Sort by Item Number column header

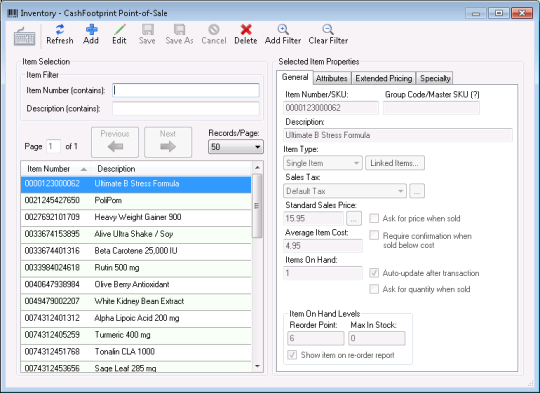(56, 169)
